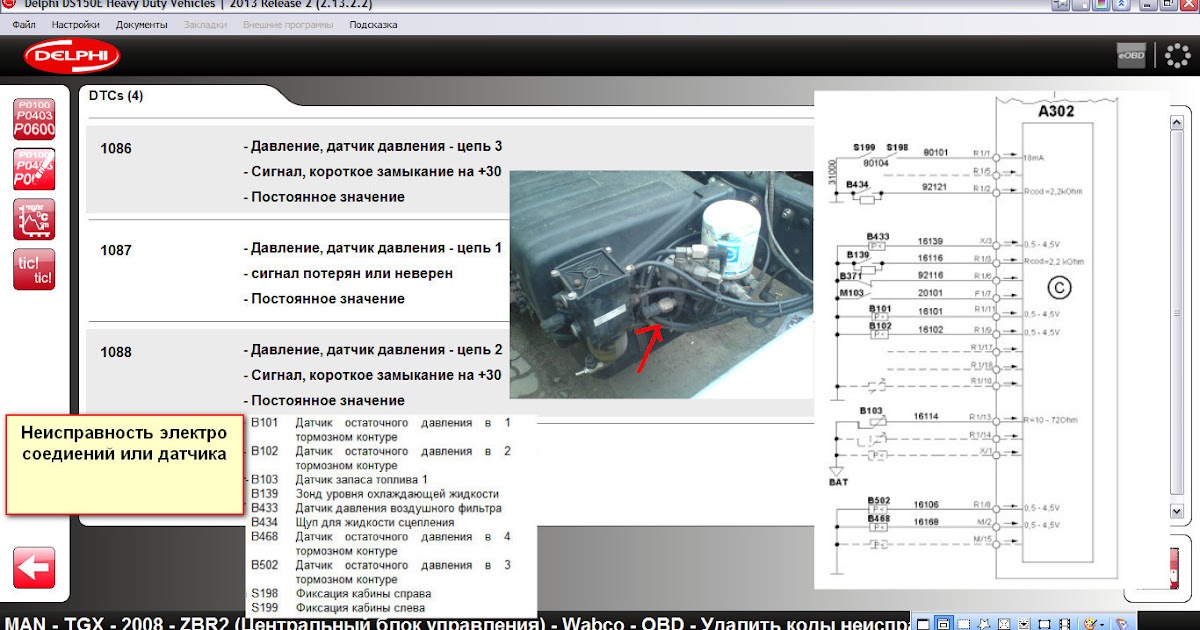Click legend entry B433 'Датчик давления воздушного фильтра'
This screenshot has width=1200, height=630.
point(375,508)
